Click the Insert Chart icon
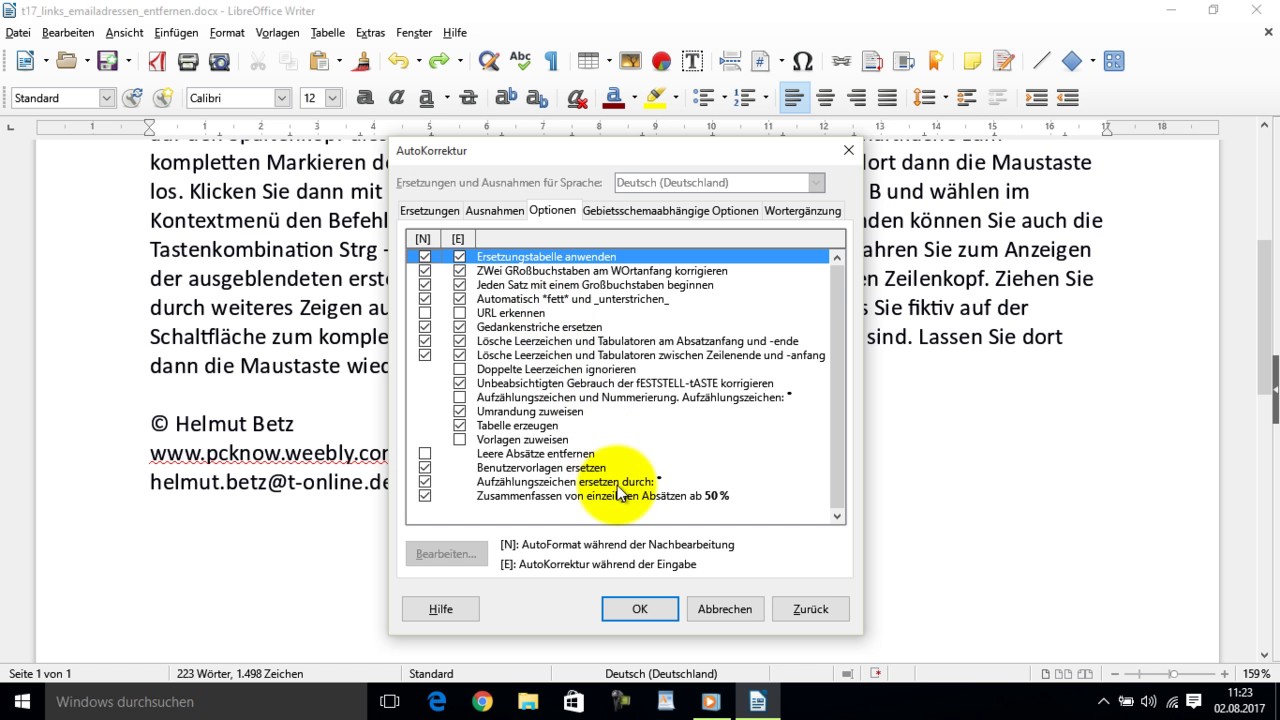1280x720 pixels. tap(661, 61)
